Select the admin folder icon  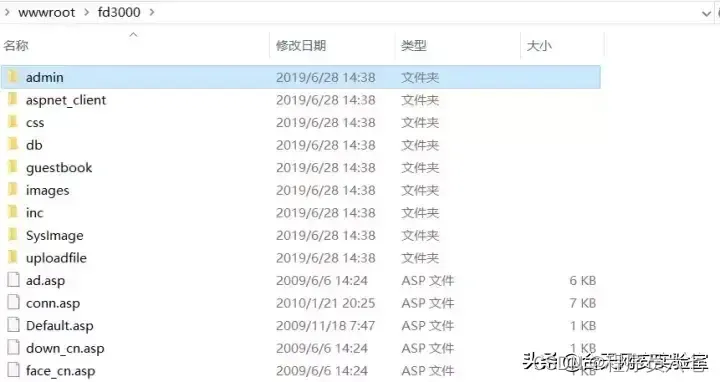click(13, 77)
